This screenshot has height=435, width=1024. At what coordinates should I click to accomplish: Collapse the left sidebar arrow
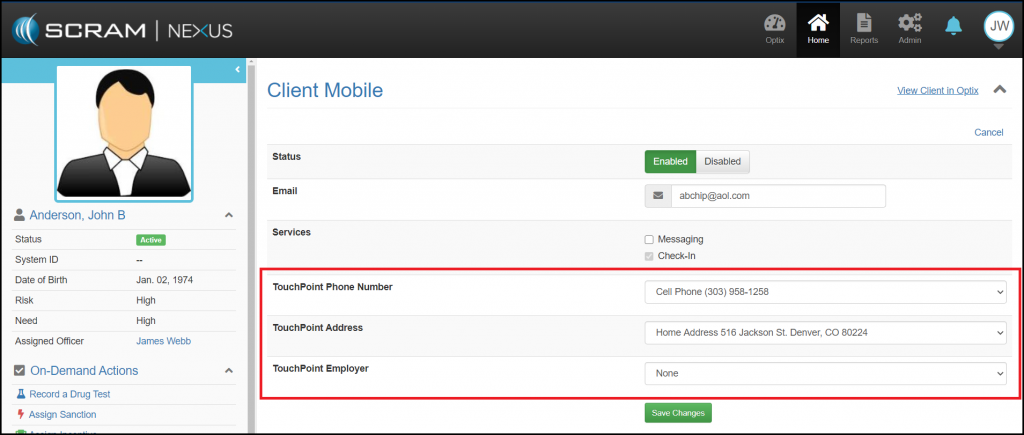pos(238,69)
